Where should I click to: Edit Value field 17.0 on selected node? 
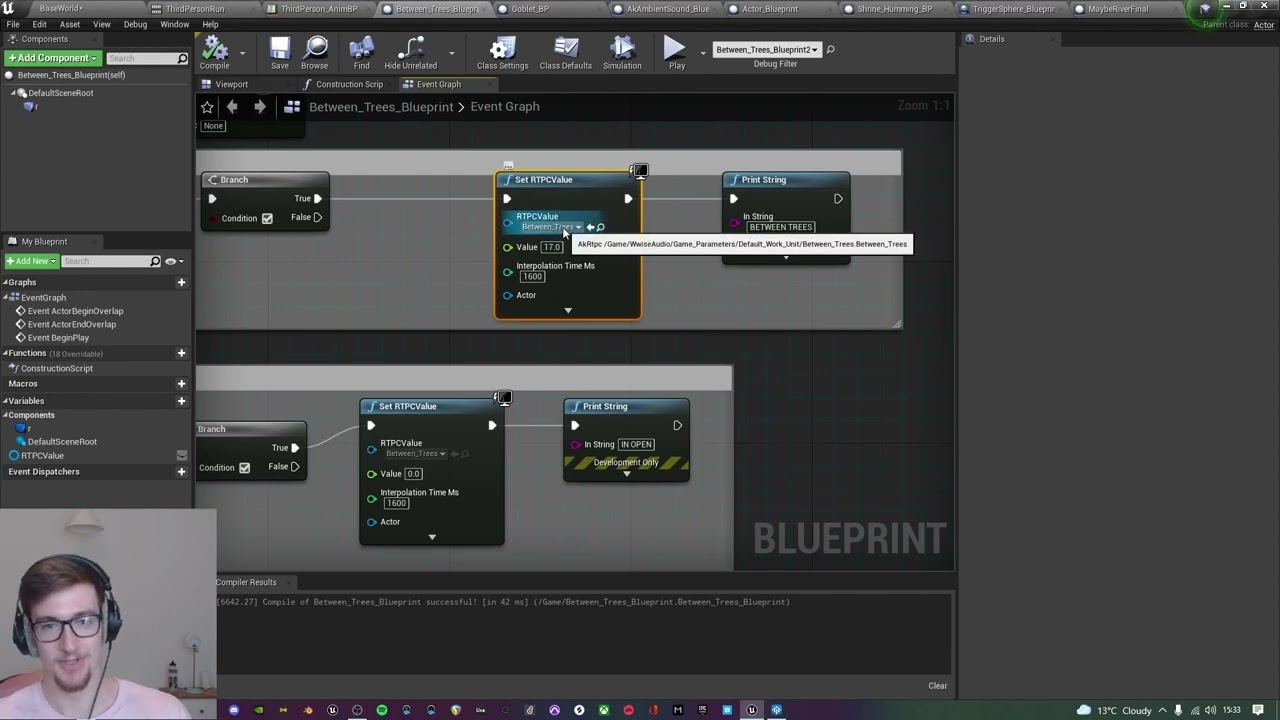coord(552,247)
